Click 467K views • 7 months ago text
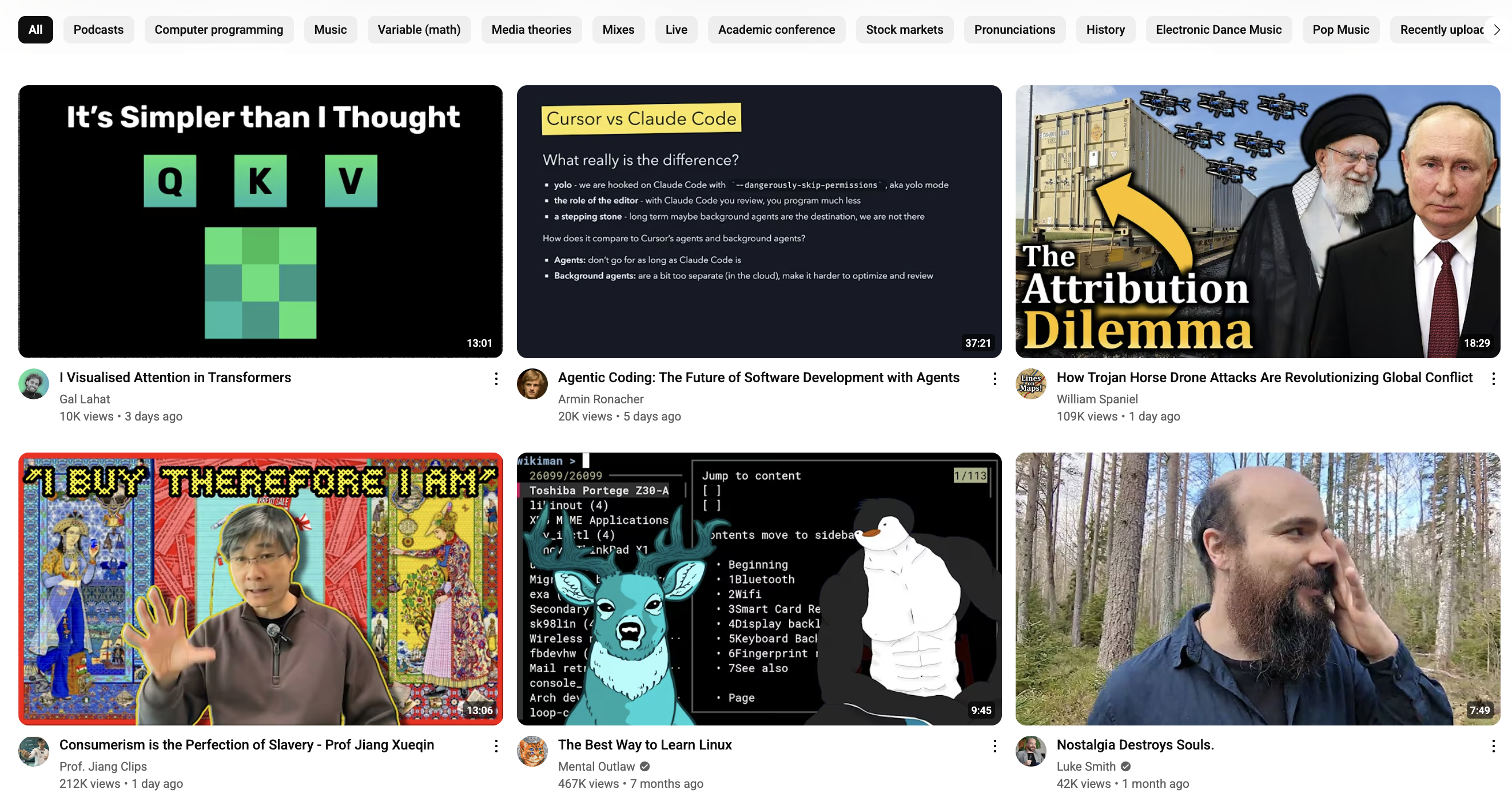The width and height of the screenshot is (1512, 809). pyautogui.click(x=630, y=784)
